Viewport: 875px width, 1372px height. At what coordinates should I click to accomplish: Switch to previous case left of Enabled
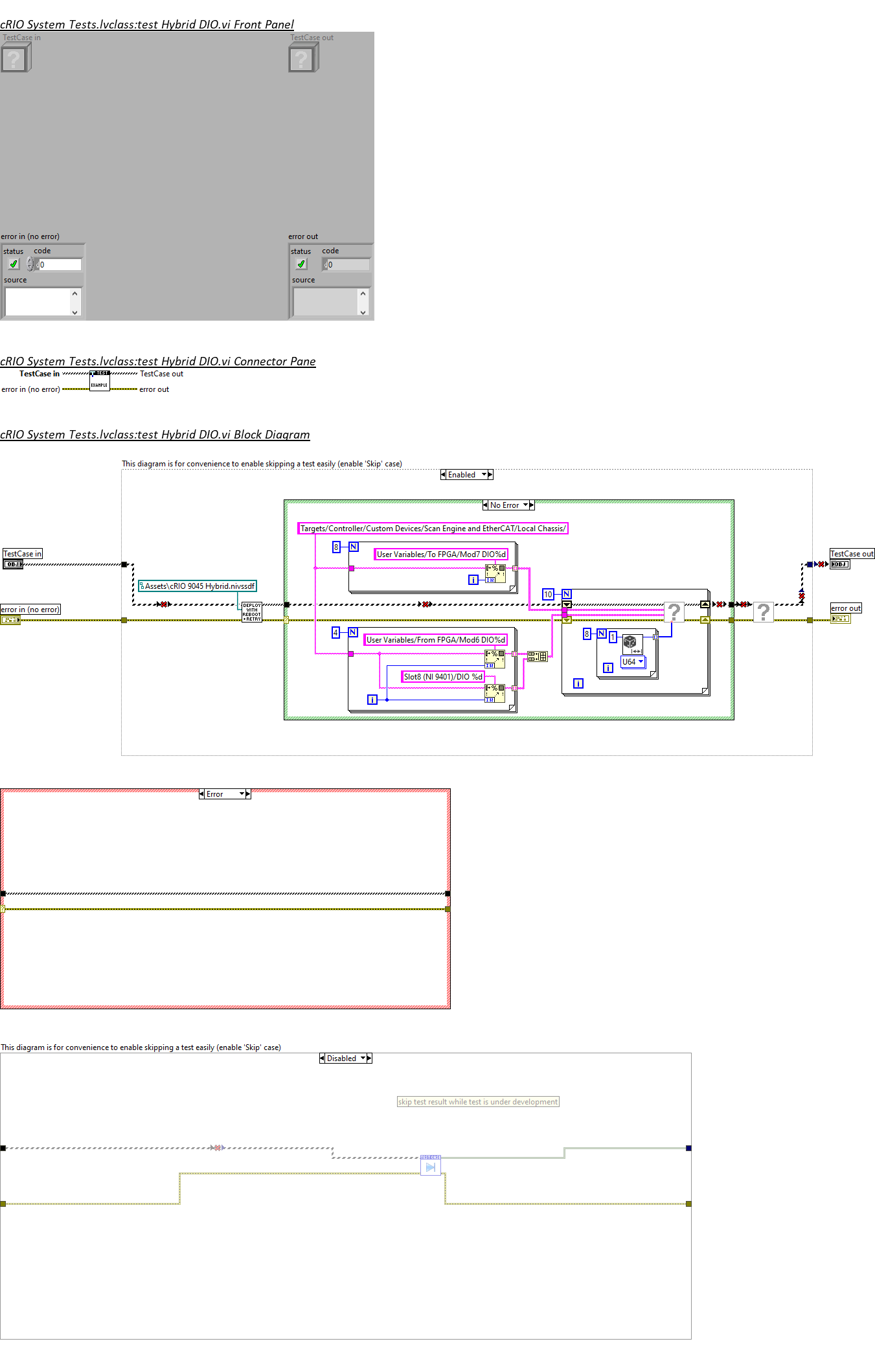[443, 475]
